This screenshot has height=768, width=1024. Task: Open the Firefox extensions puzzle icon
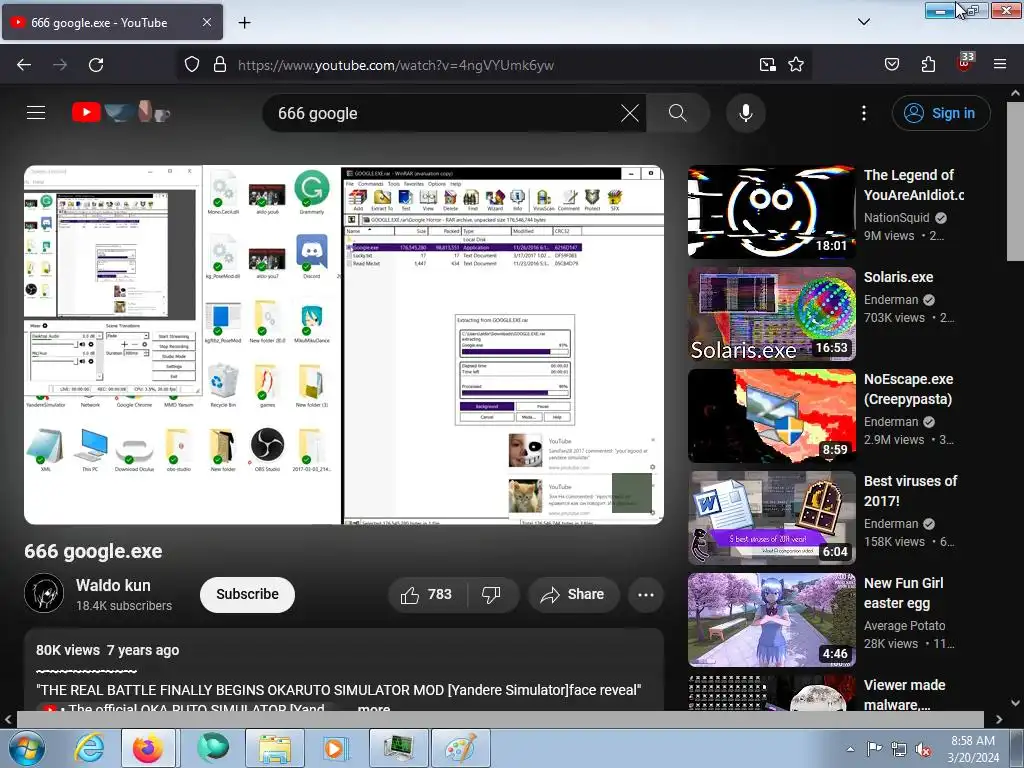pyautogui.click(x=928, y=65)
